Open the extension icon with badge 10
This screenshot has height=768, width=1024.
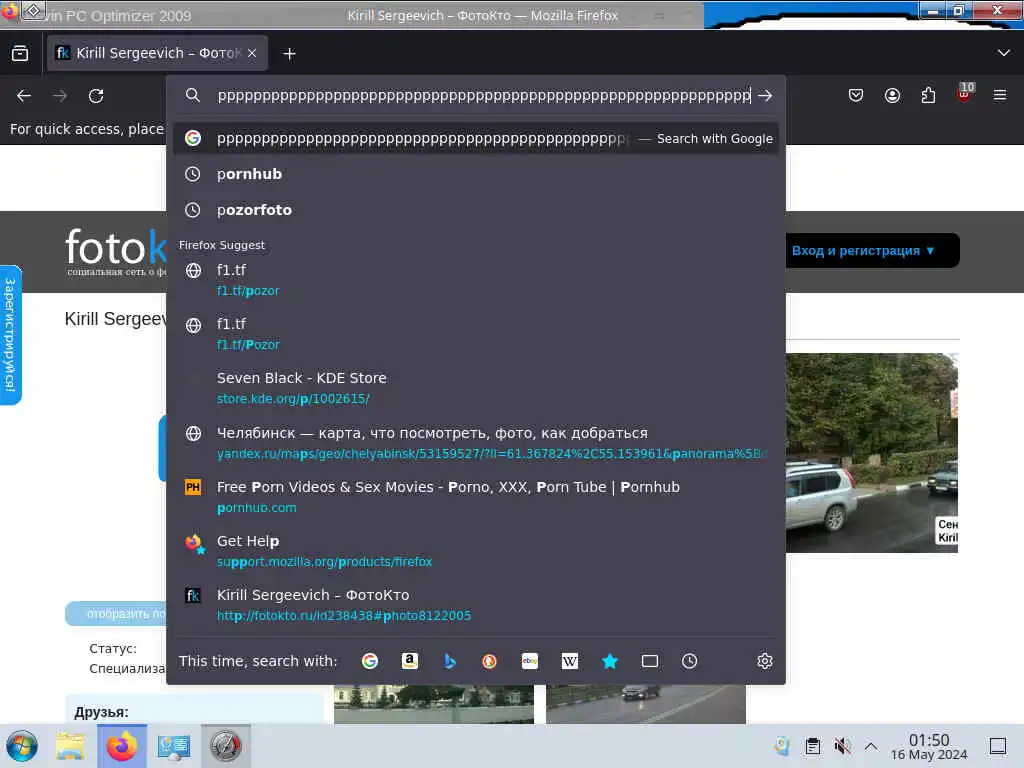click(965, 93)
